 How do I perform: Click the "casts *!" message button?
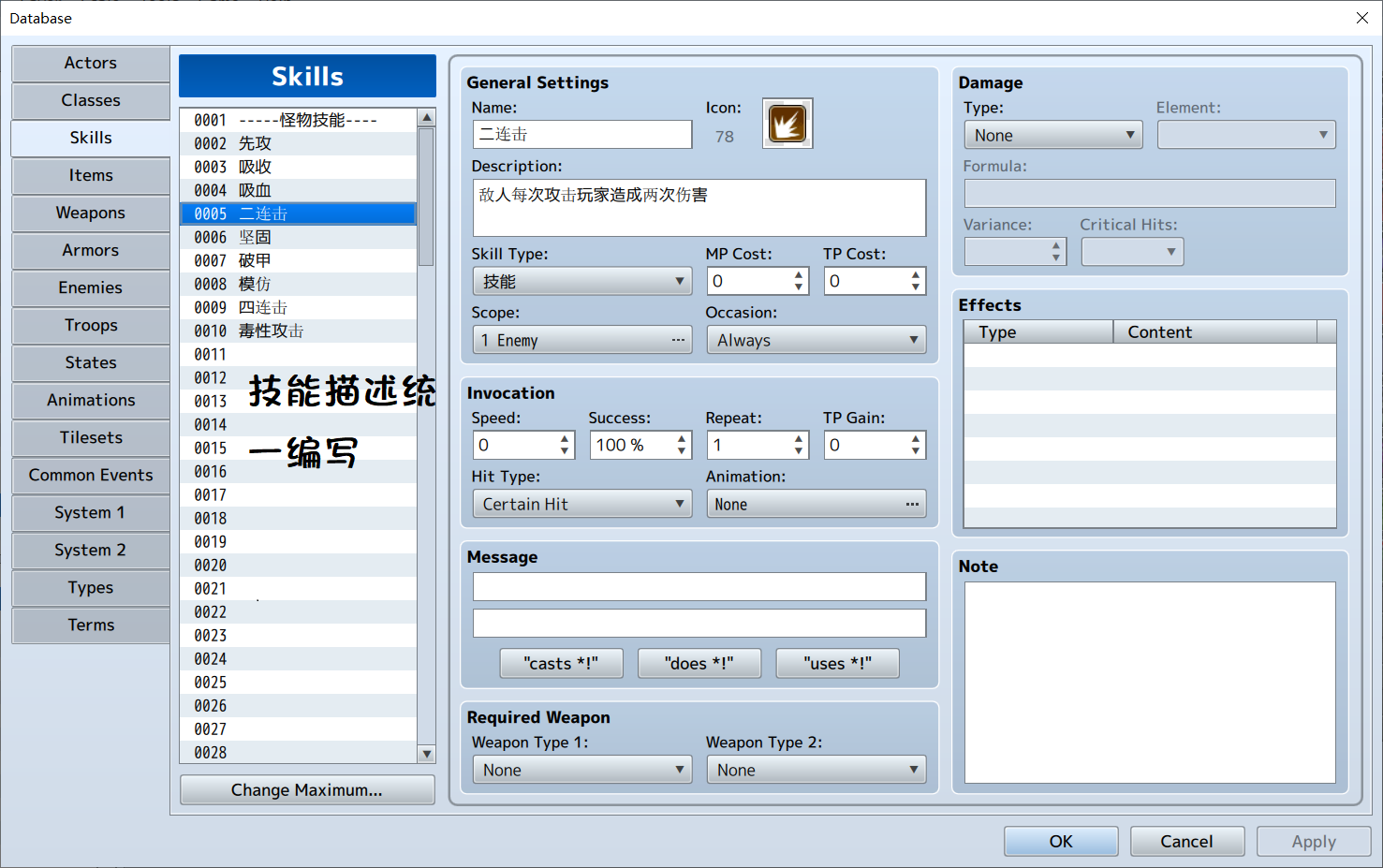[561, 663]
